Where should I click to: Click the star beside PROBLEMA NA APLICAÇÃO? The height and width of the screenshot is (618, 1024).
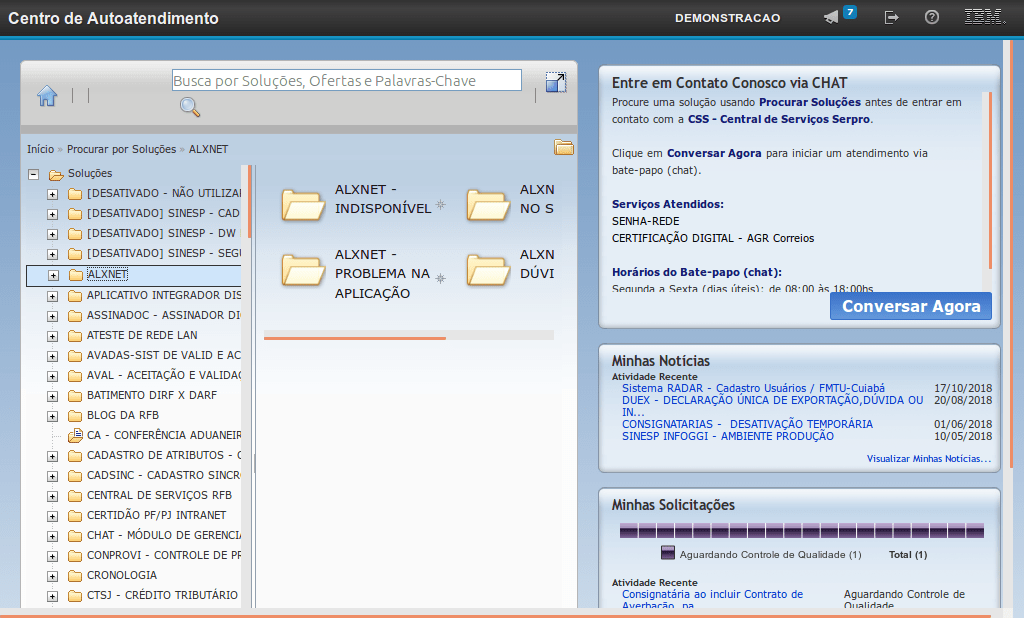tap(441, 278)
